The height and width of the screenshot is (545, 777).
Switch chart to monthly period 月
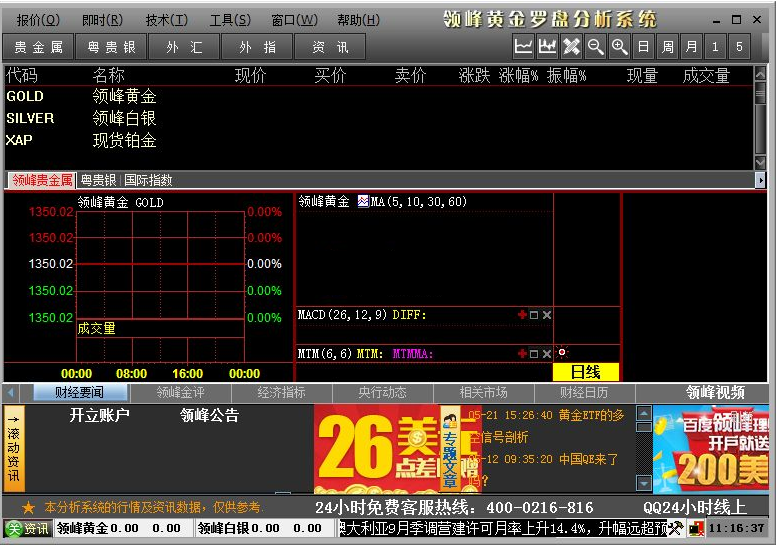691,47
